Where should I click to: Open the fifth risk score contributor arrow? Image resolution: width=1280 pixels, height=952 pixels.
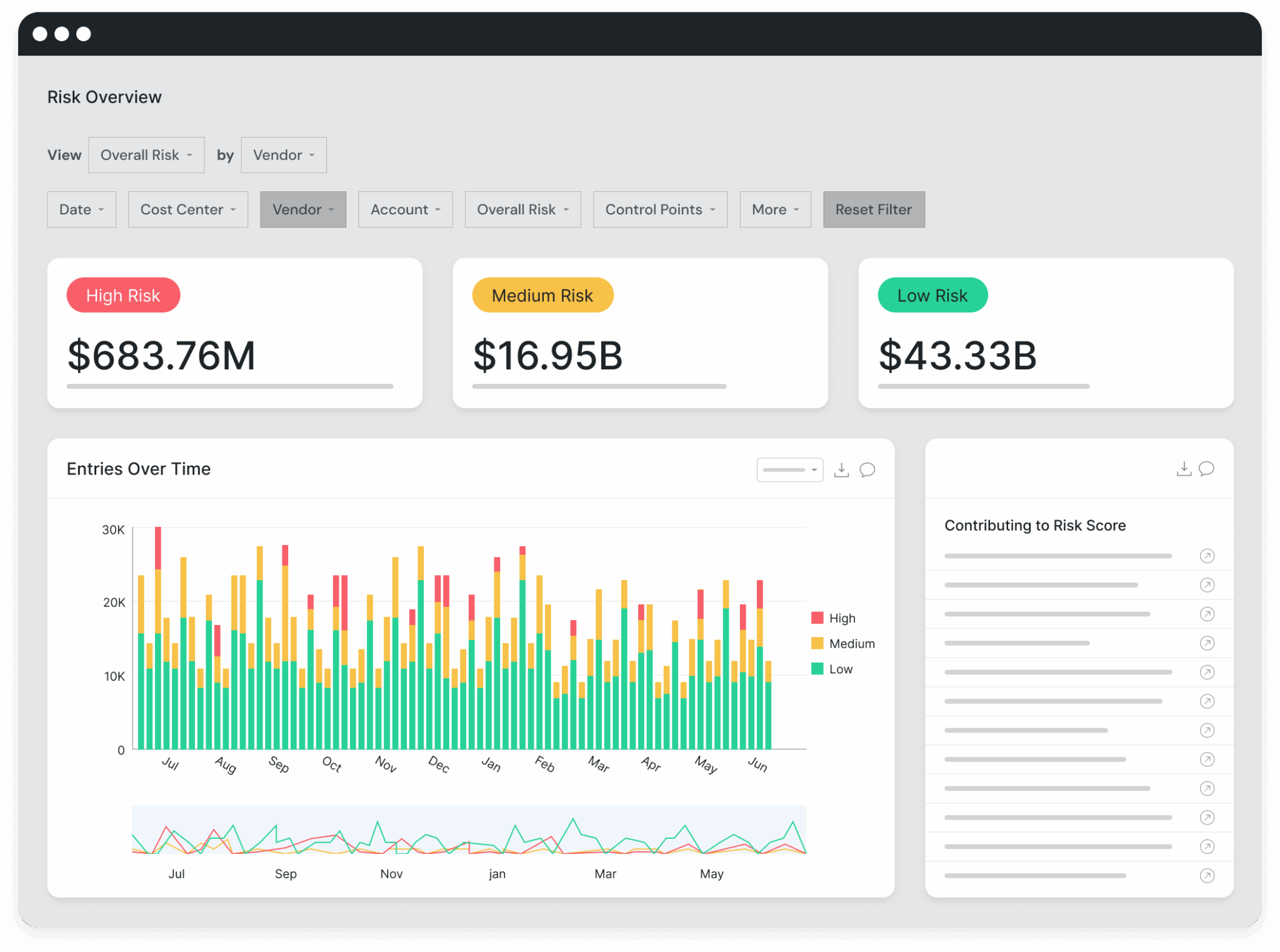(x=1207, y=672)
